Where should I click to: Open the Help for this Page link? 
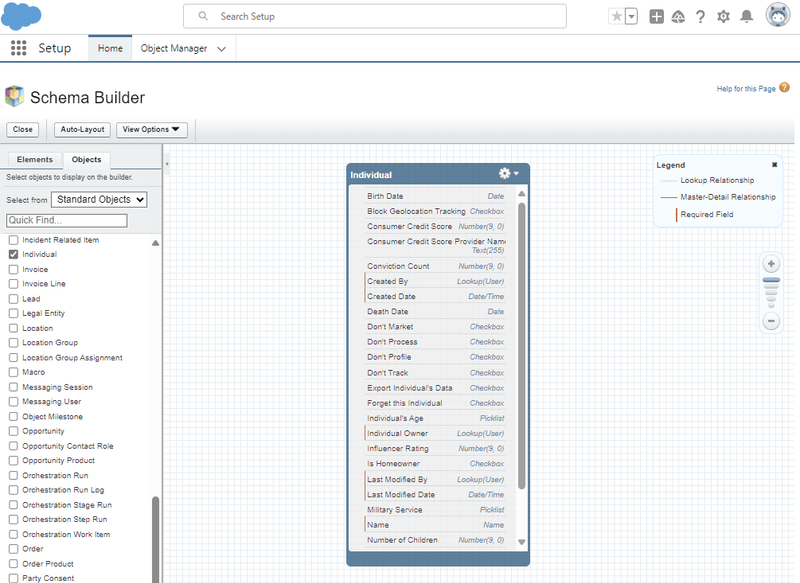[x=746, y=89]
